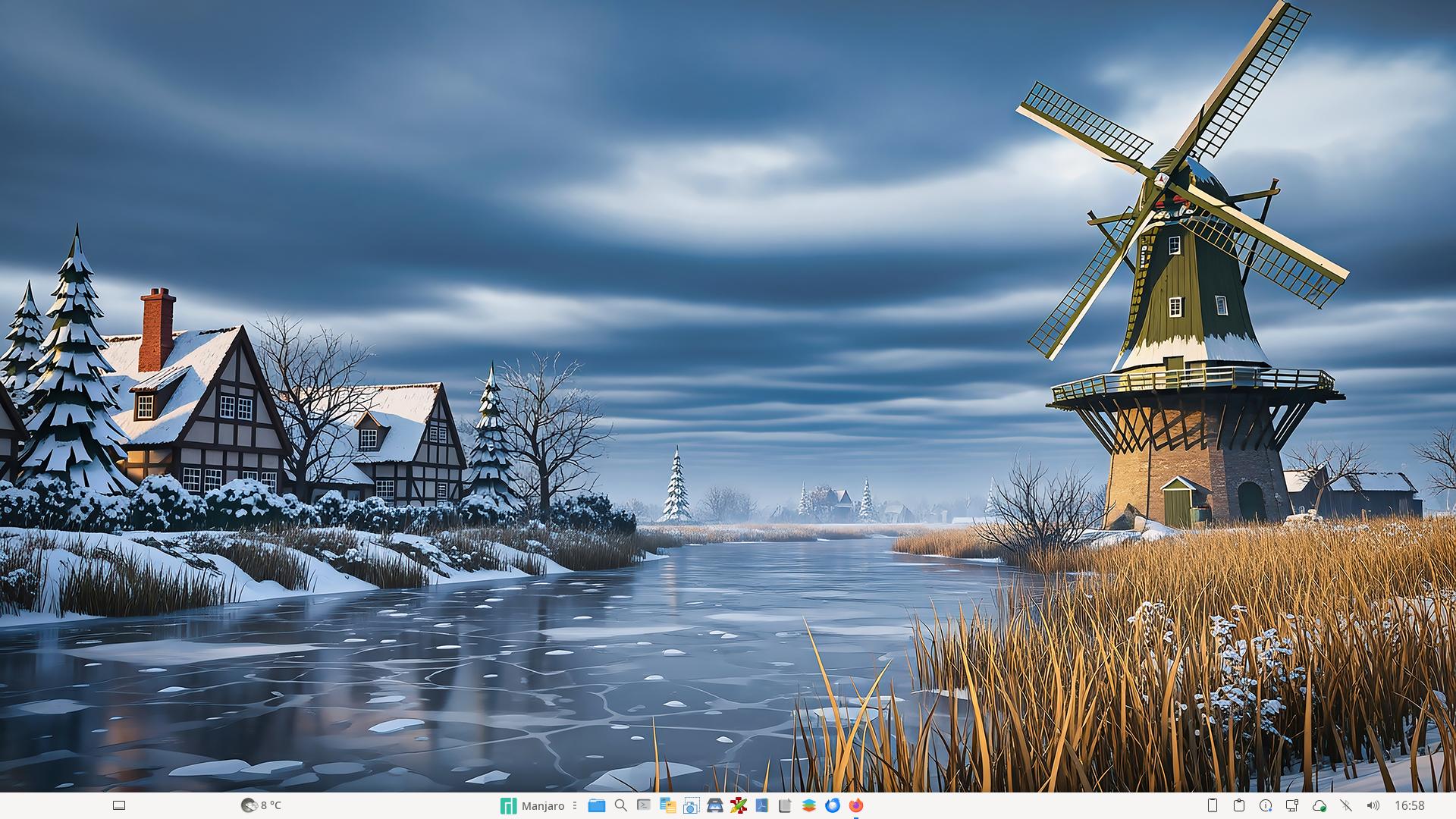Open Thunderbird mail client
This screenshot has width=1456, height=819.
[832, 805]
